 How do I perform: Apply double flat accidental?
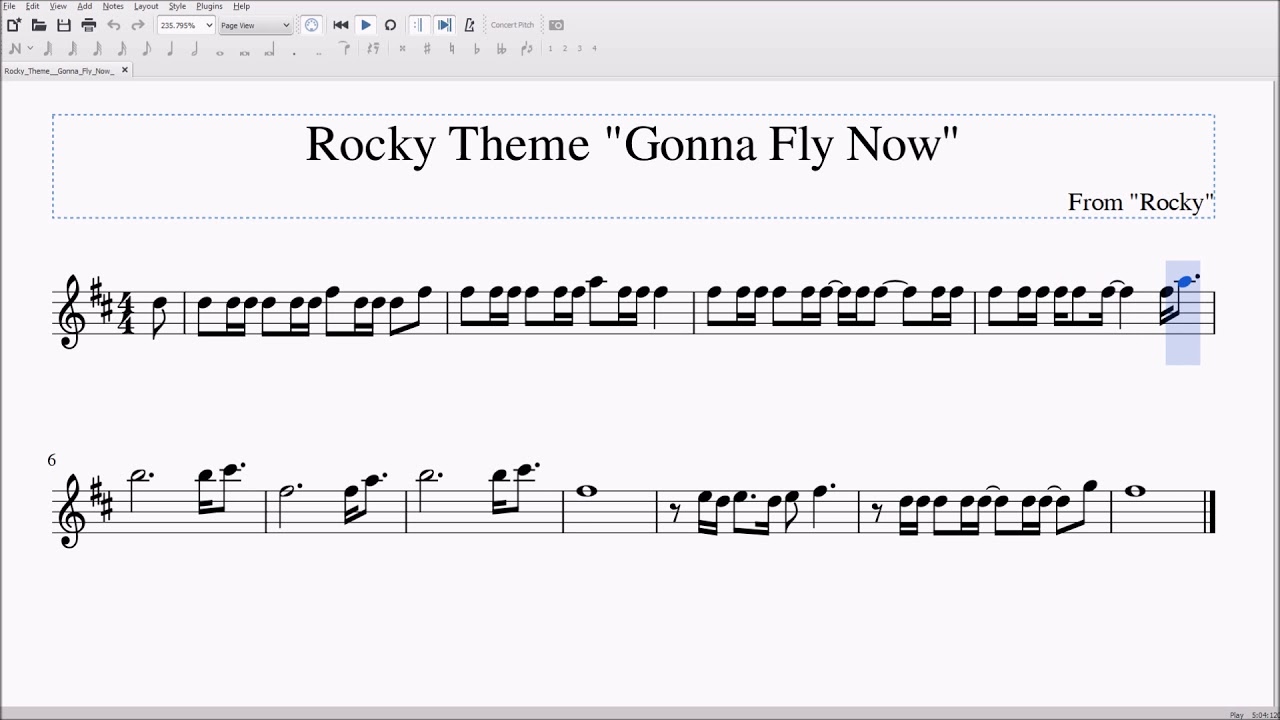point(501,48)
